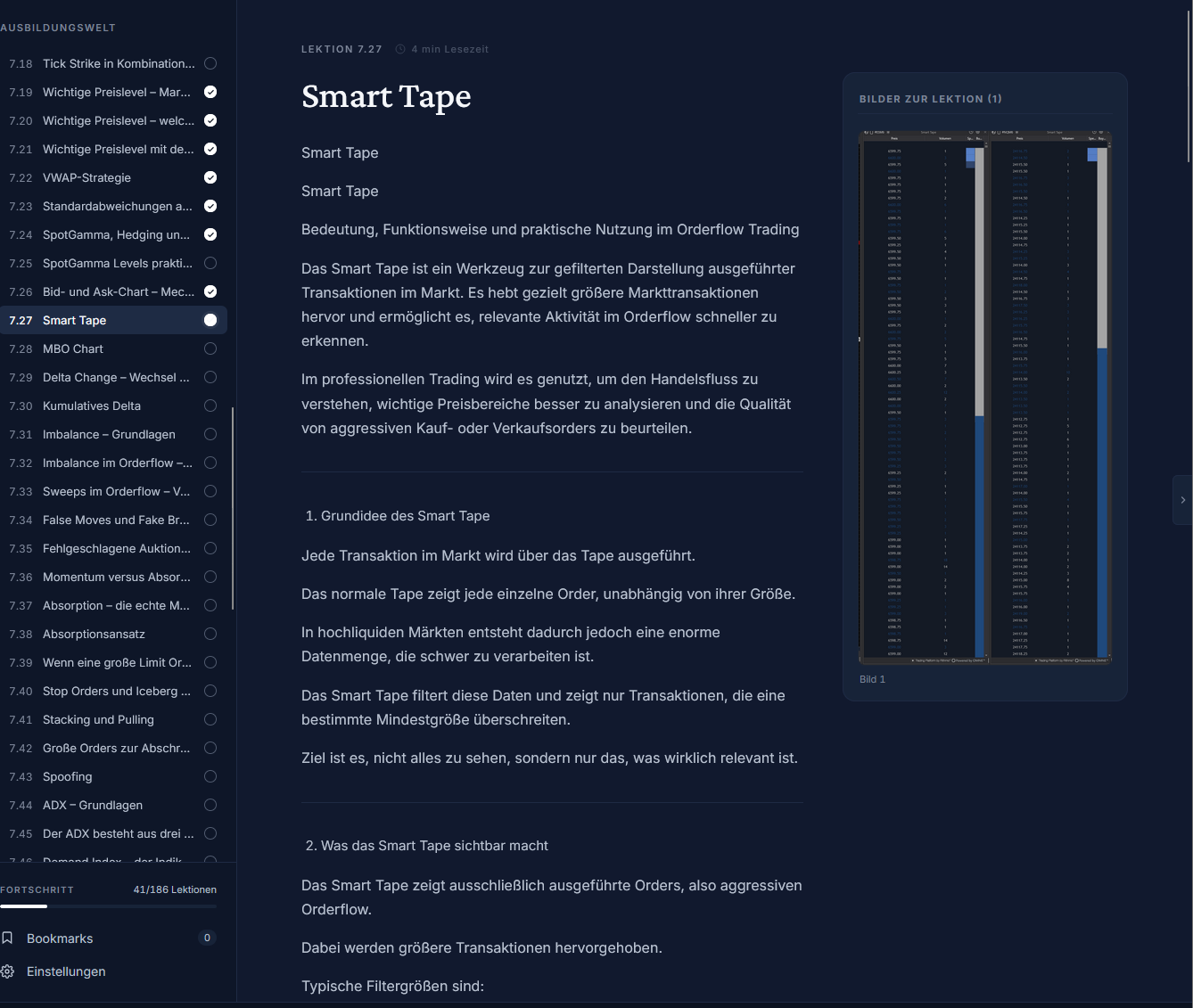Click the BILDER ZUR LEKTION (1) header
Image resolution: width=1193 pixels, height=1008 pixels.
[x=930, y=99]
